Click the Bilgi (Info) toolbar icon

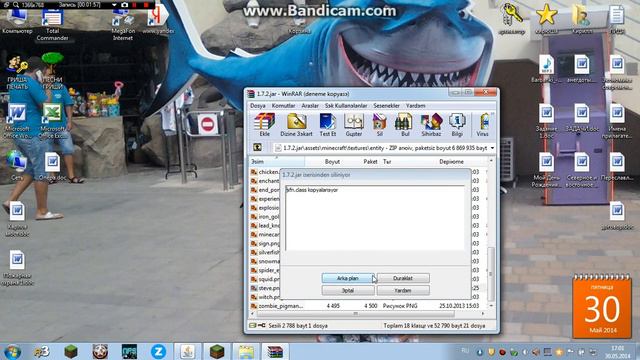tap(457, 125)
